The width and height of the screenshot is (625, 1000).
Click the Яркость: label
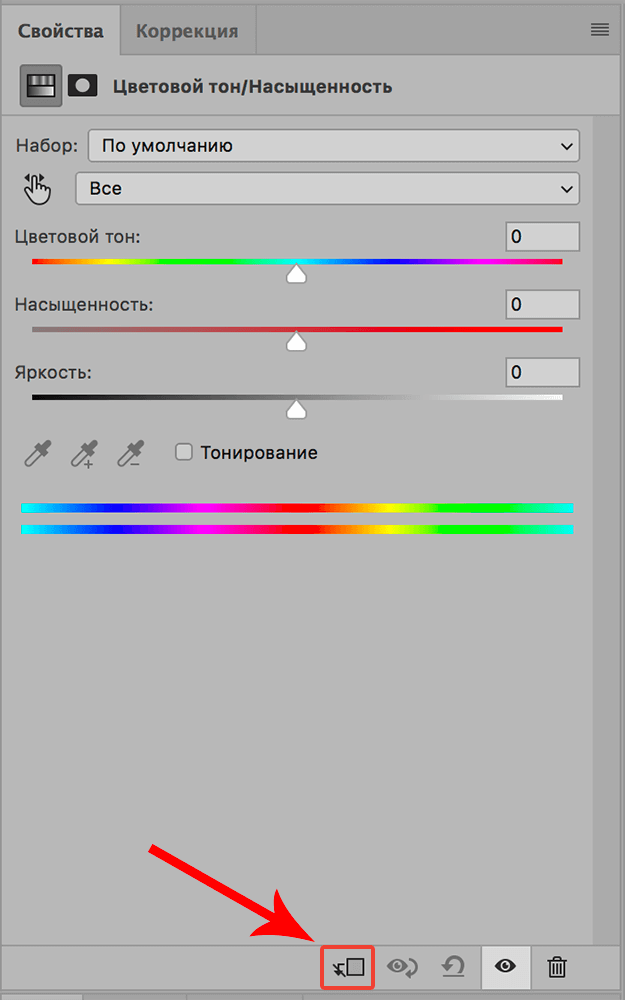click(x=53, y=372)
